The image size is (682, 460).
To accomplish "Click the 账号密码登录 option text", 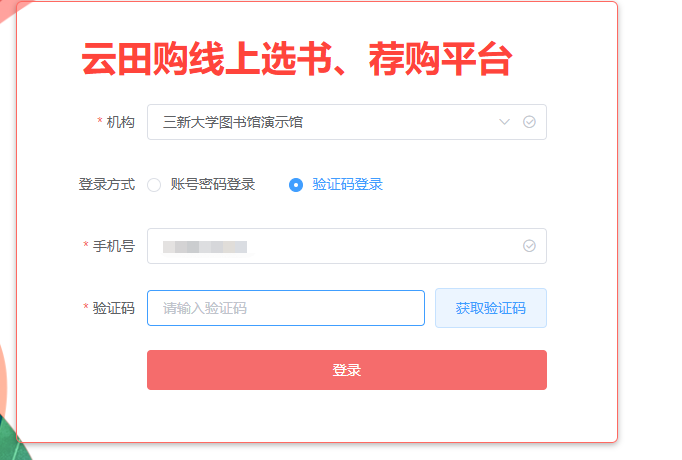I will click(x=213, y=185).
